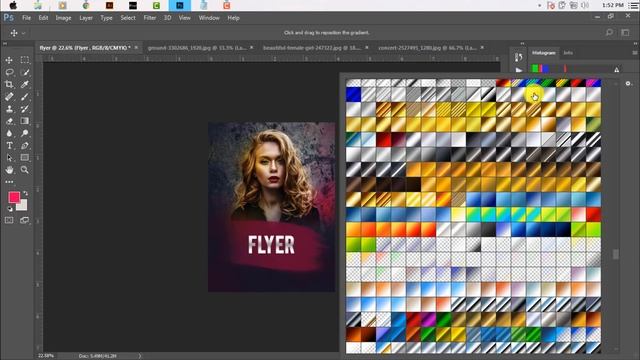Click the Photoshop icon in the top bar
640x360 pixels.
(180, 5)
